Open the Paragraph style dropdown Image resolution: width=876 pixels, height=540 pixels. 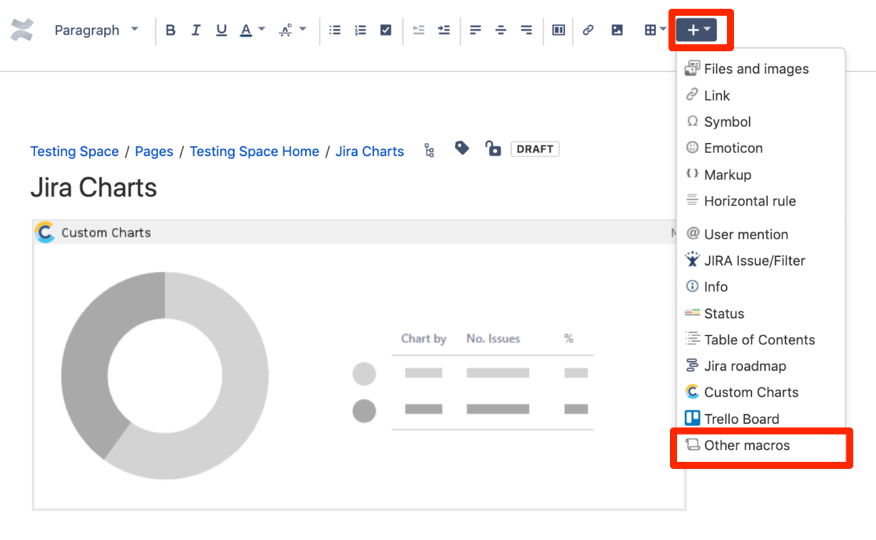tap(96, 30)
